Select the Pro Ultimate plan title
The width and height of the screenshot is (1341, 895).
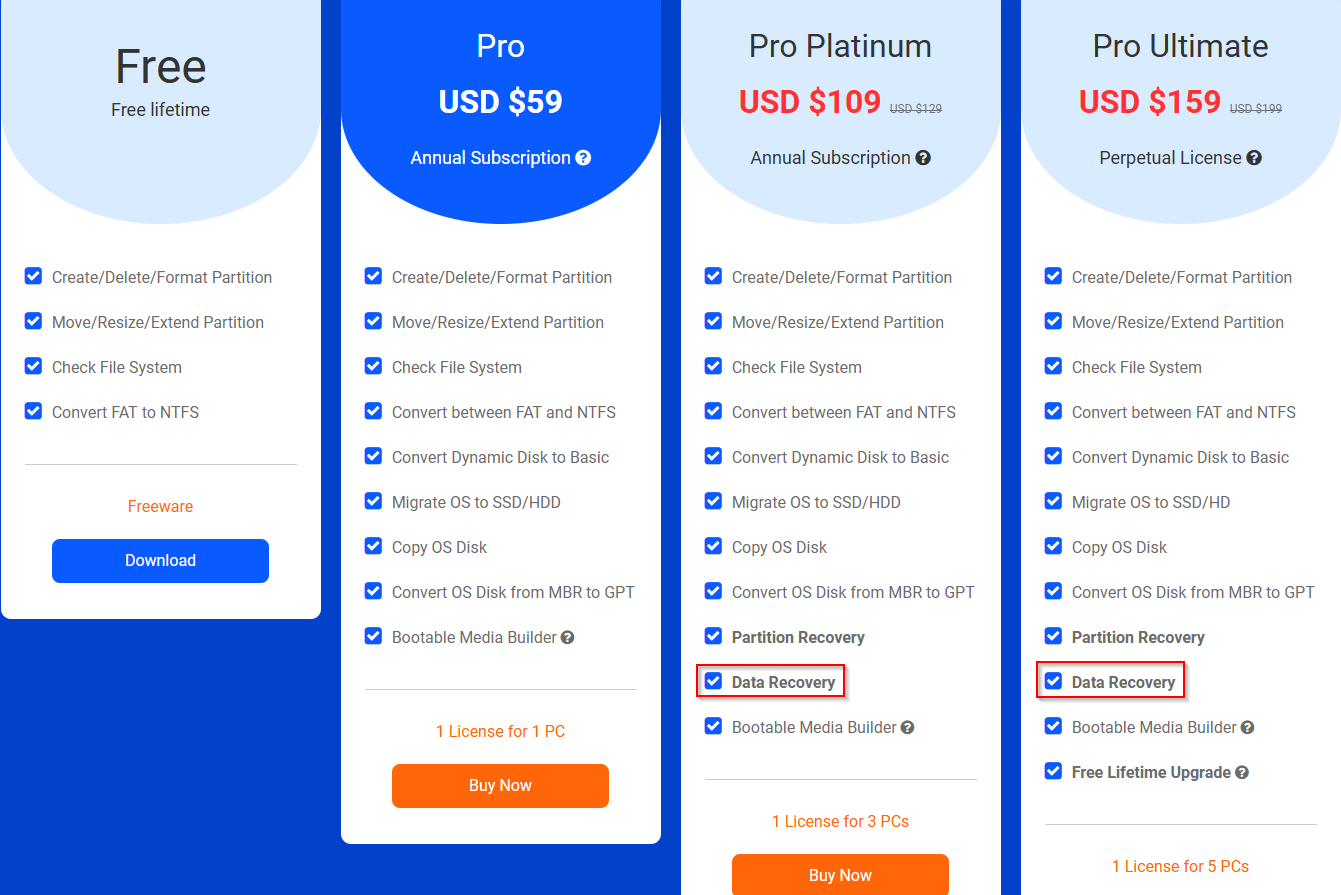1180,46
